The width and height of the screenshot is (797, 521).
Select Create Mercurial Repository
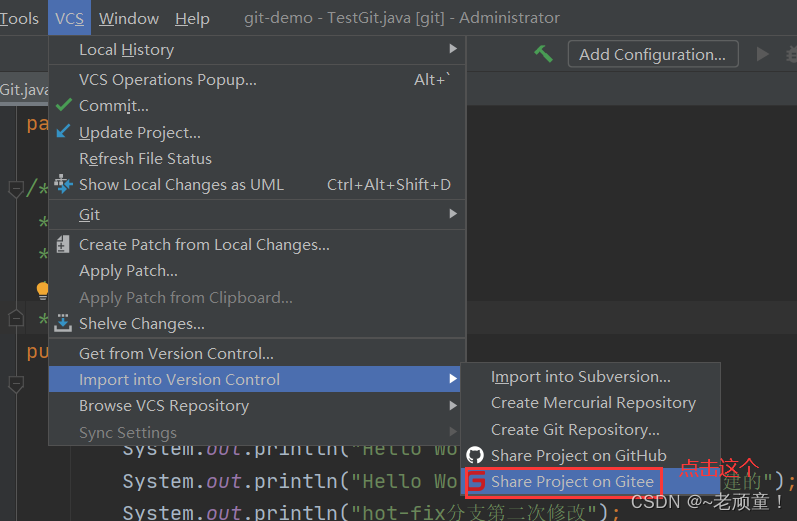point(591,403)
